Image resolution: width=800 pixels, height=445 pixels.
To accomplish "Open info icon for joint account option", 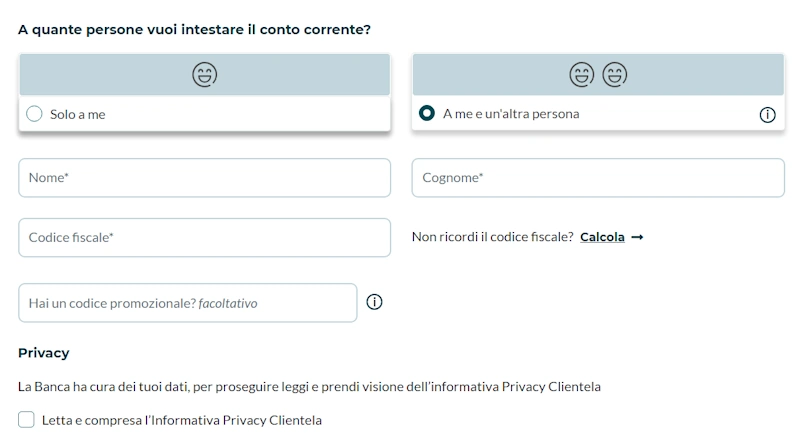I will [767, 114].
